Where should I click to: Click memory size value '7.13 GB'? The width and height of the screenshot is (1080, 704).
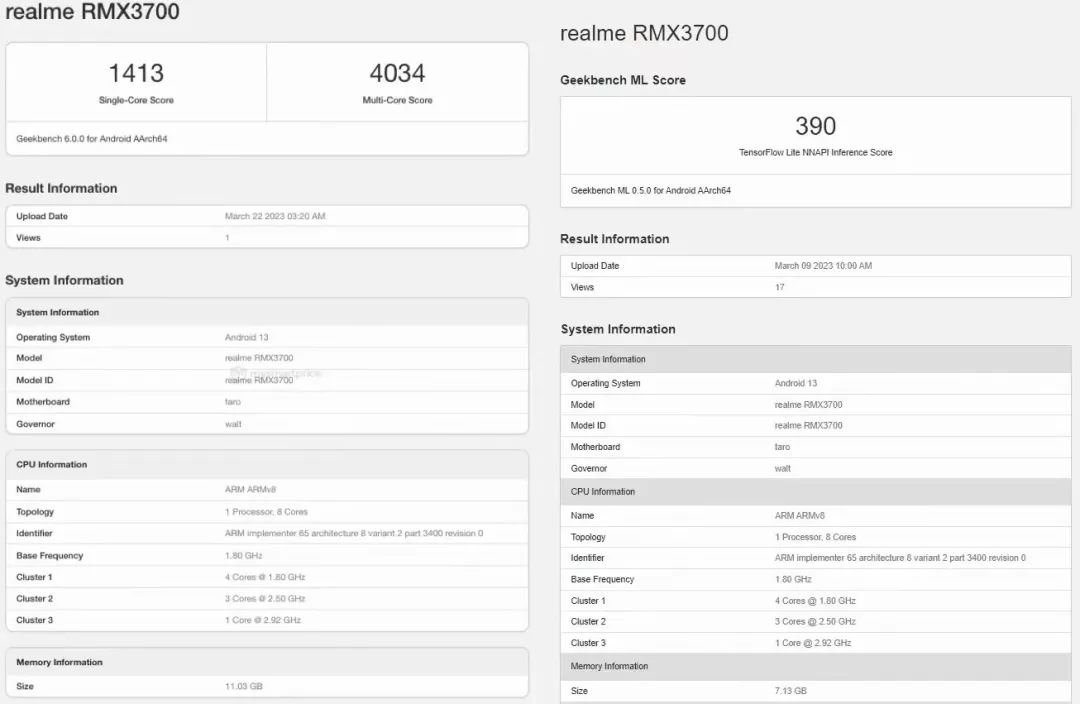point(791,690)
